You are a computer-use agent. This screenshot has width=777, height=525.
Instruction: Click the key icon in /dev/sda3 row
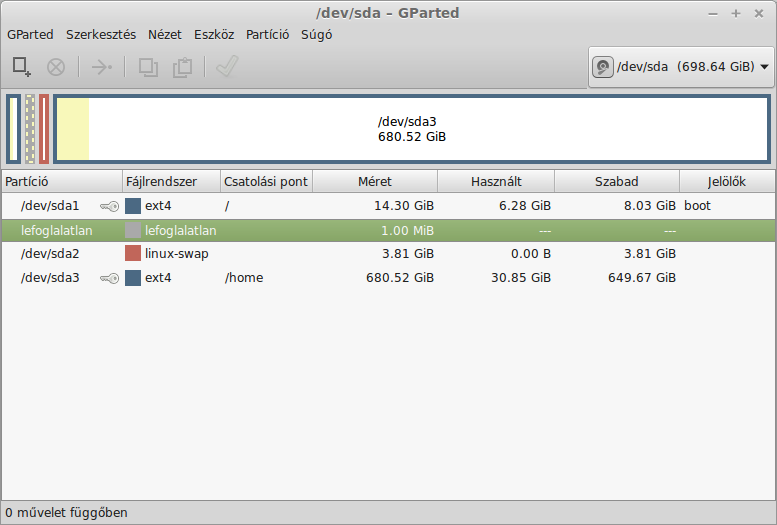pos(110,278)
